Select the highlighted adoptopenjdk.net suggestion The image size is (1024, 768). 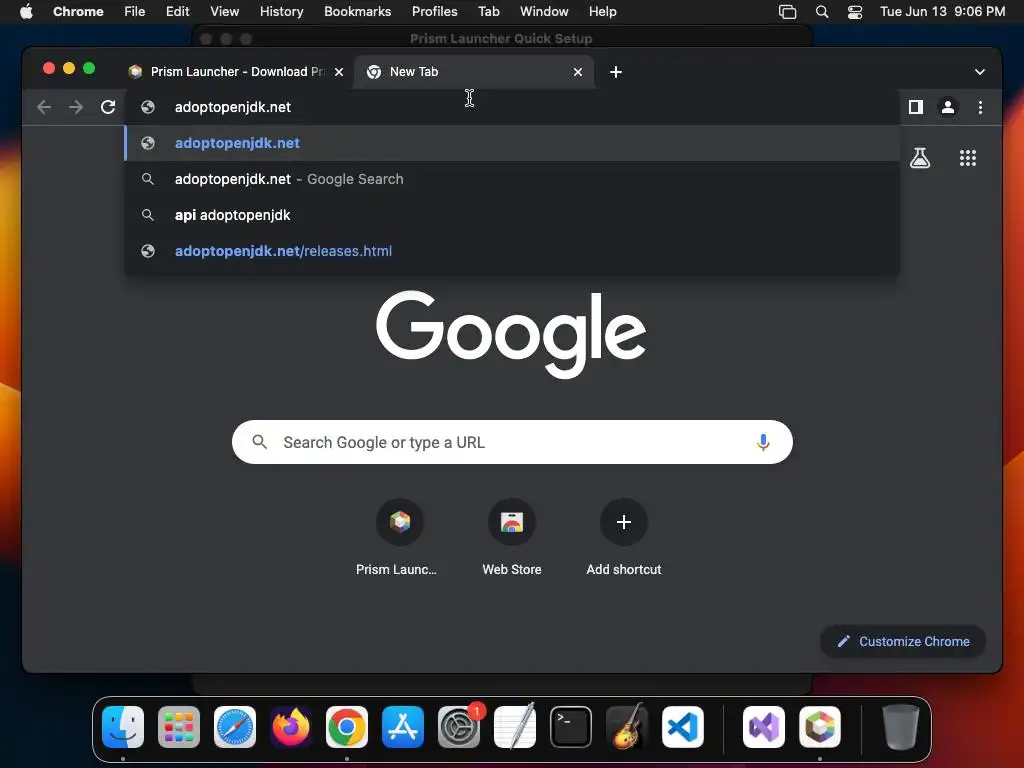(x=512, y=143)
